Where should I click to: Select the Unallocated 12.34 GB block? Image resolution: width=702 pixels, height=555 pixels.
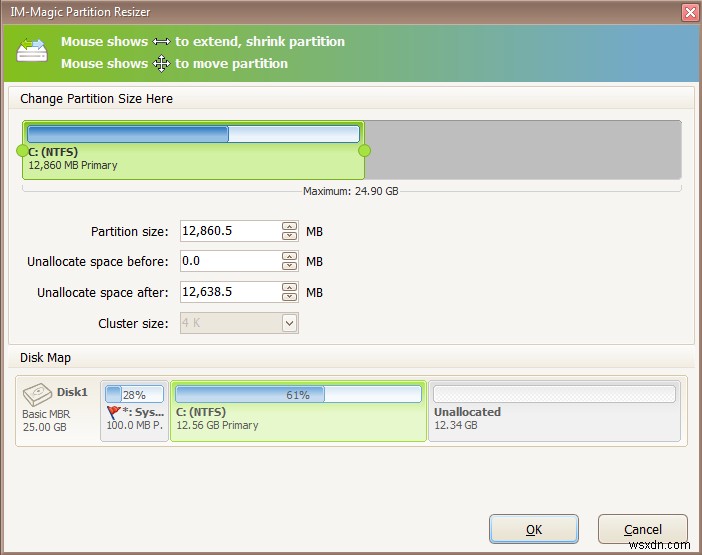point(554,411)
